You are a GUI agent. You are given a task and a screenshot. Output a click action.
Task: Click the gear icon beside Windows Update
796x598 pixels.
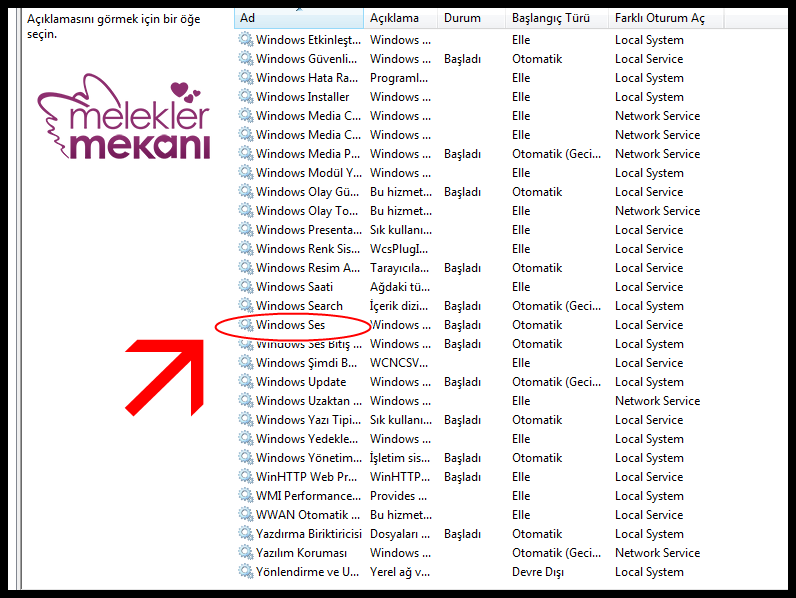(x=246, y=382)
